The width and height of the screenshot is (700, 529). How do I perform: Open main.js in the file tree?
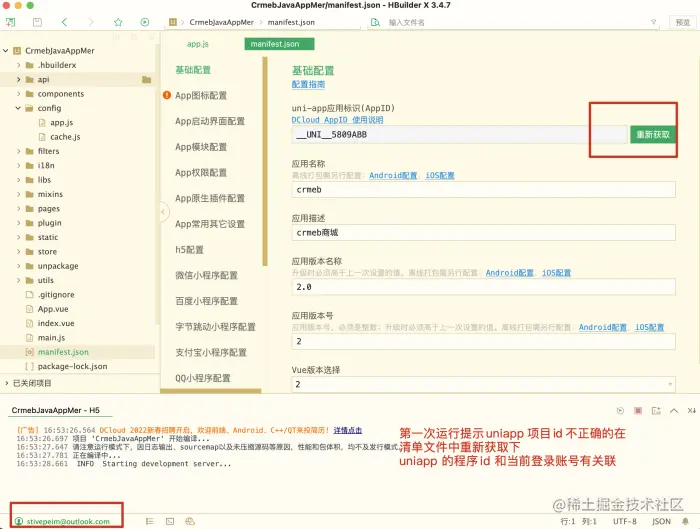click(x=51, y=338)
